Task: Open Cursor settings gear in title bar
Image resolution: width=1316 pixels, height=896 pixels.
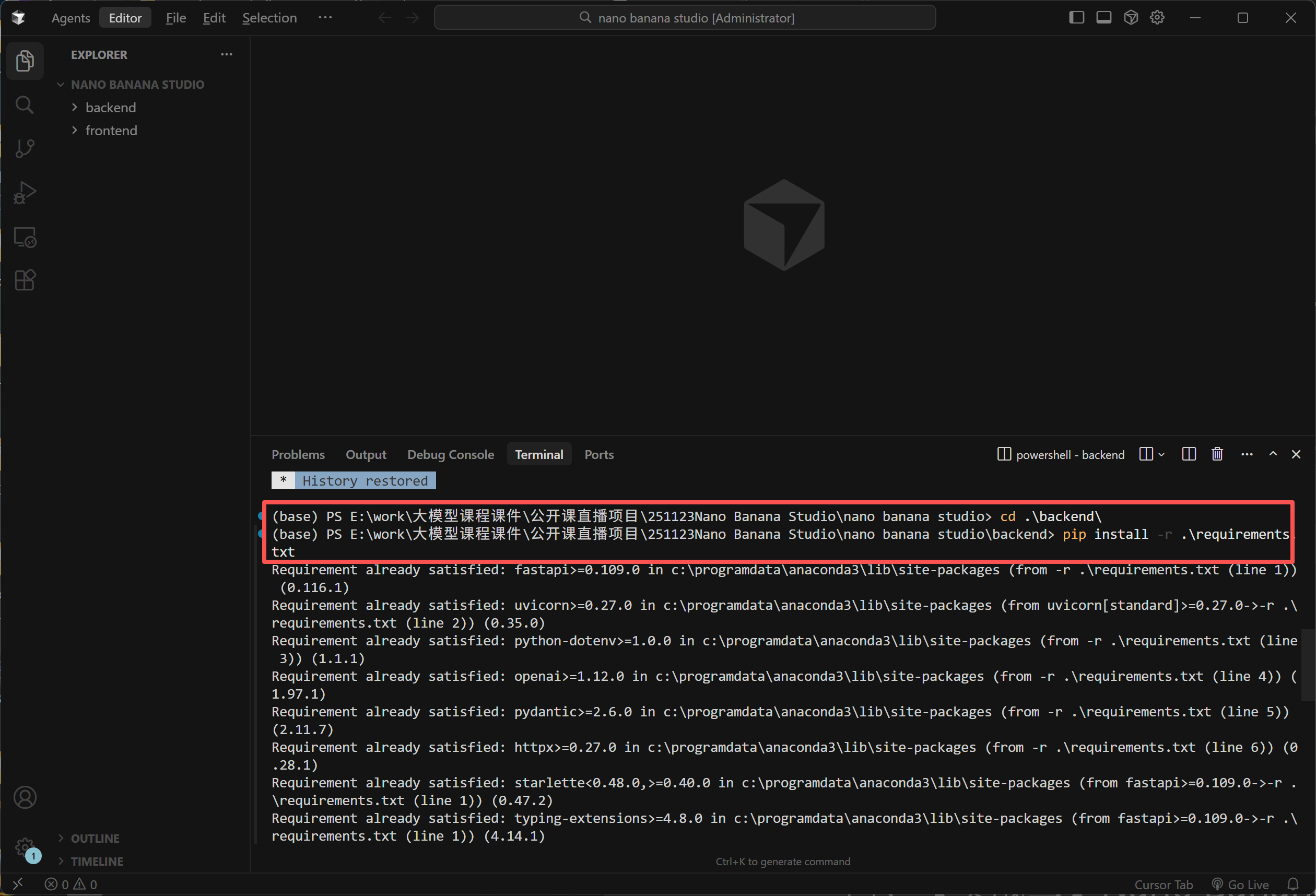Action: tap(1157, 18)
